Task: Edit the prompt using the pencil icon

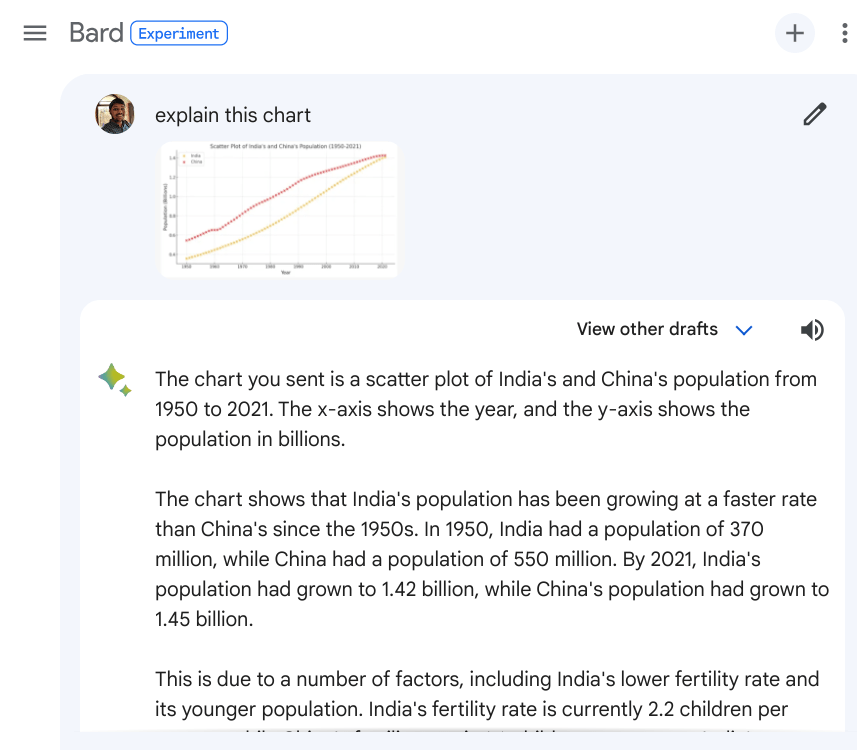Action: [815, 114]
